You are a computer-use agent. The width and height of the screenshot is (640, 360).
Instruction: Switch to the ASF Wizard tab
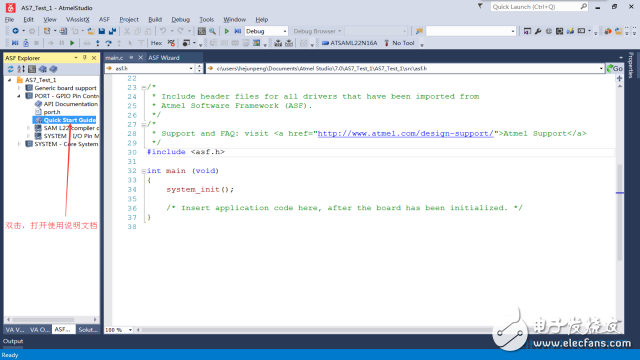164,58
